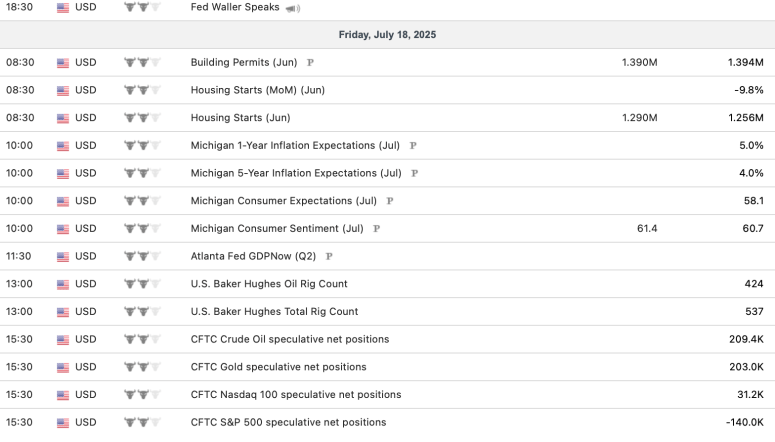This screenshot has width=775, height=442.
Task: Click the 'P' icon after Michigan Consumer Sentiment
Action: click(x=377, y=229)
